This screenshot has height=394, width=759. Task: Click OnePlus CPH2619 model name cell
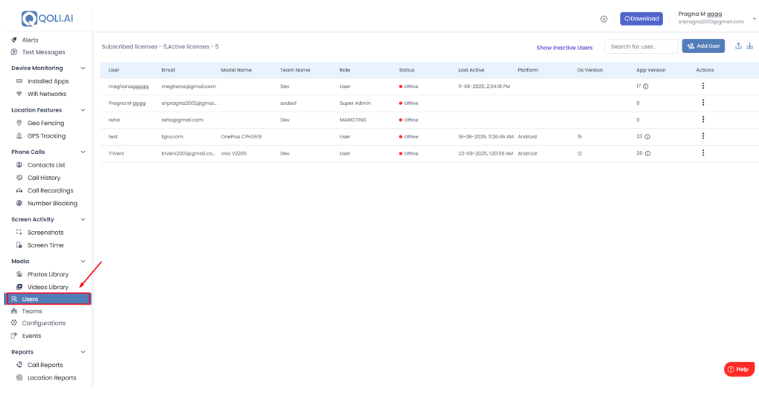tap(241, 137)
